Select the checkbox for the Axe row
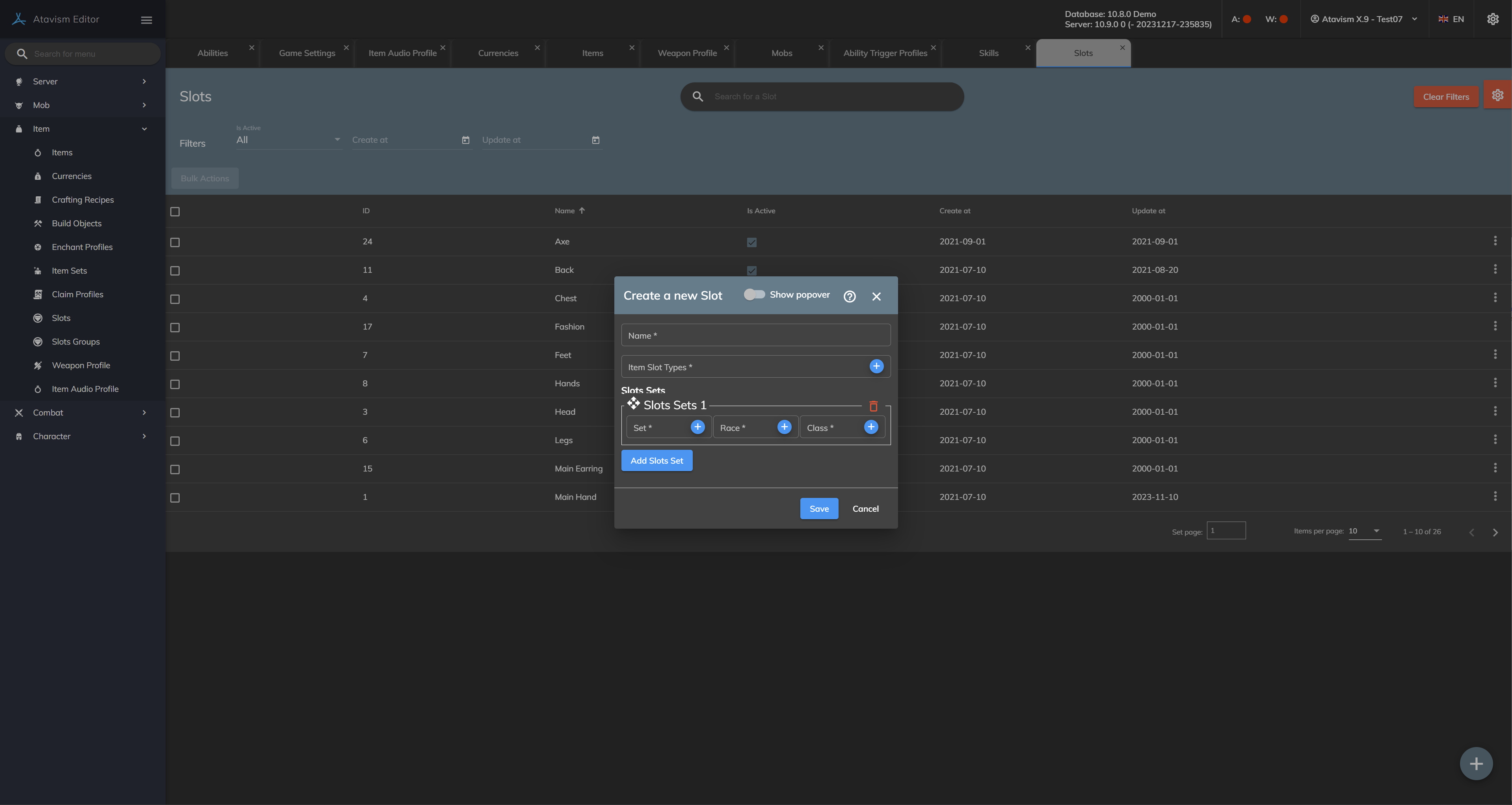The height and width of the screenshot is (805, 1512). click(x=175, y=242)
